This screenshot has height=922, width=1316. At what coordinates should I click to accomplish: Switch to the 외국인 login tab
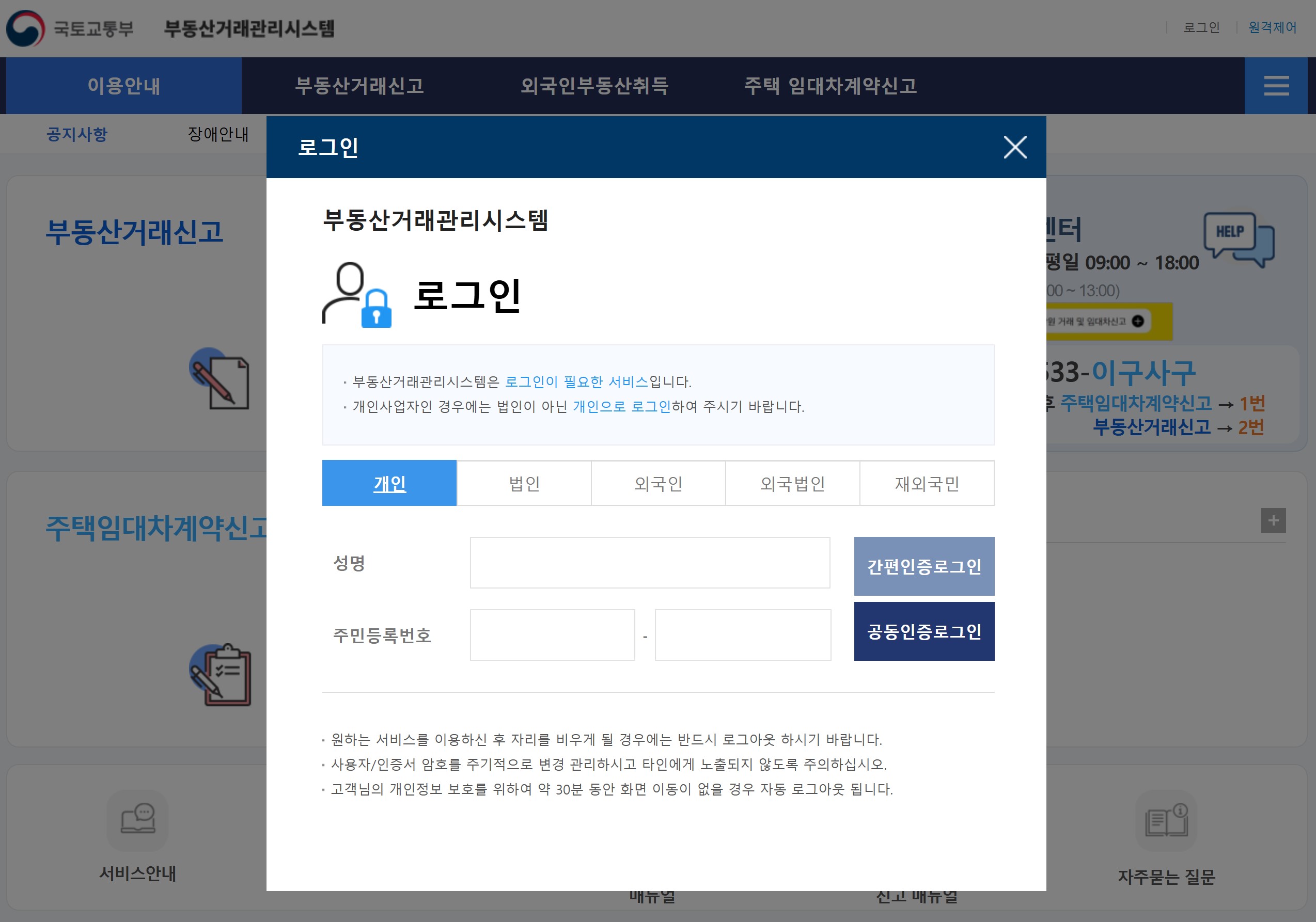[x=658, y=483]
